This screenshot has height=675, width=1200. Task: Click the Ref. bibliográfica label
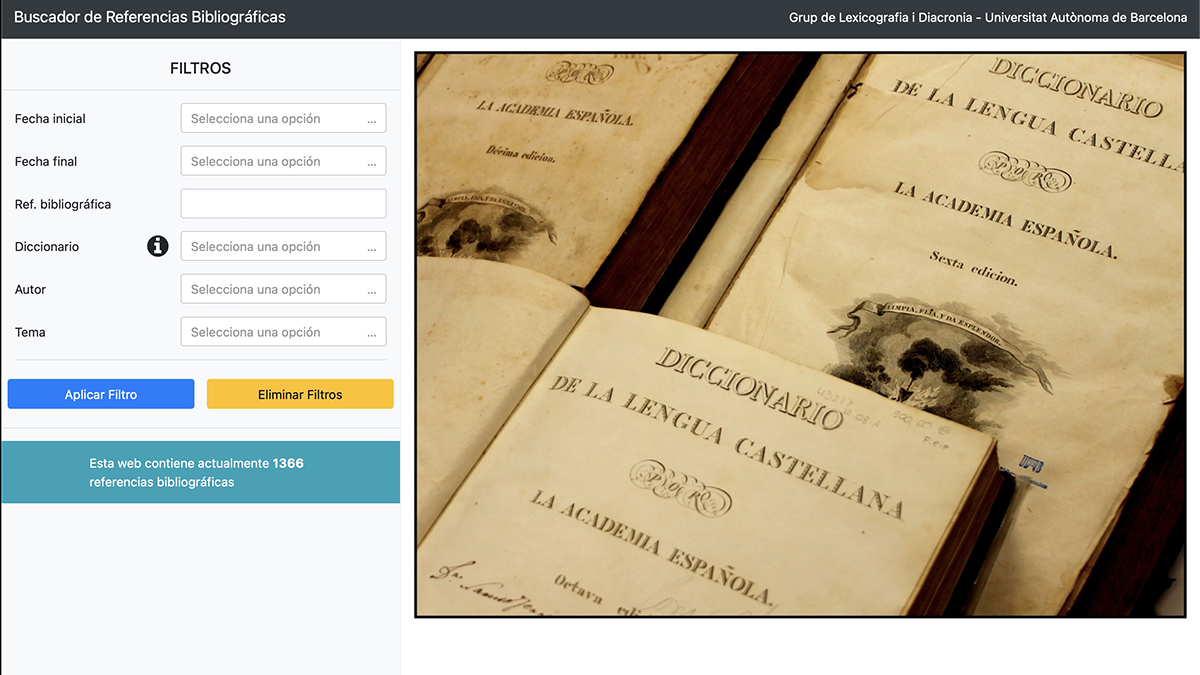click(x=63, y=205)
